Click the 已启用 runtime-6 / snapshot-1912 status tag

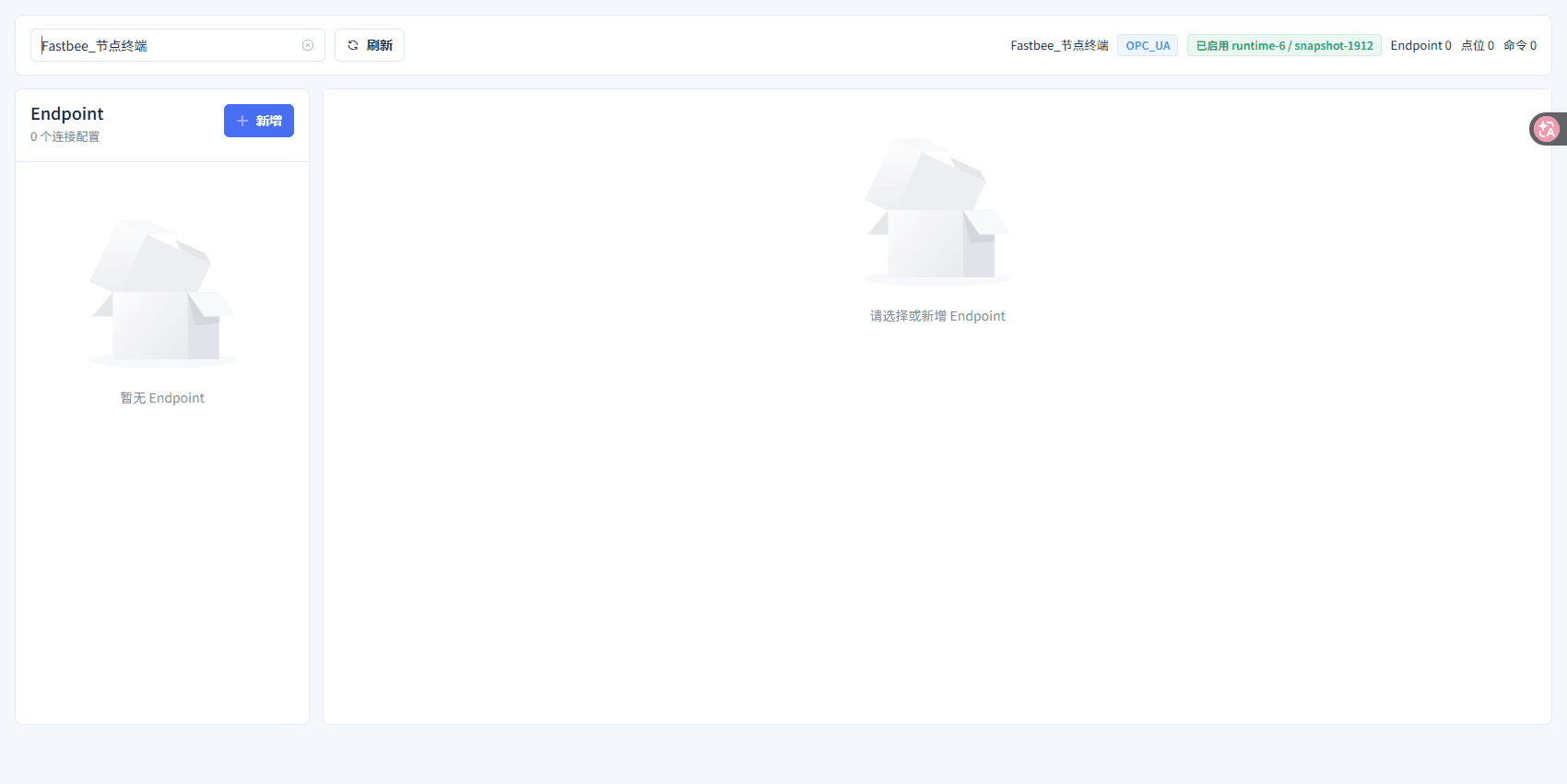(x=1284, y=45)
